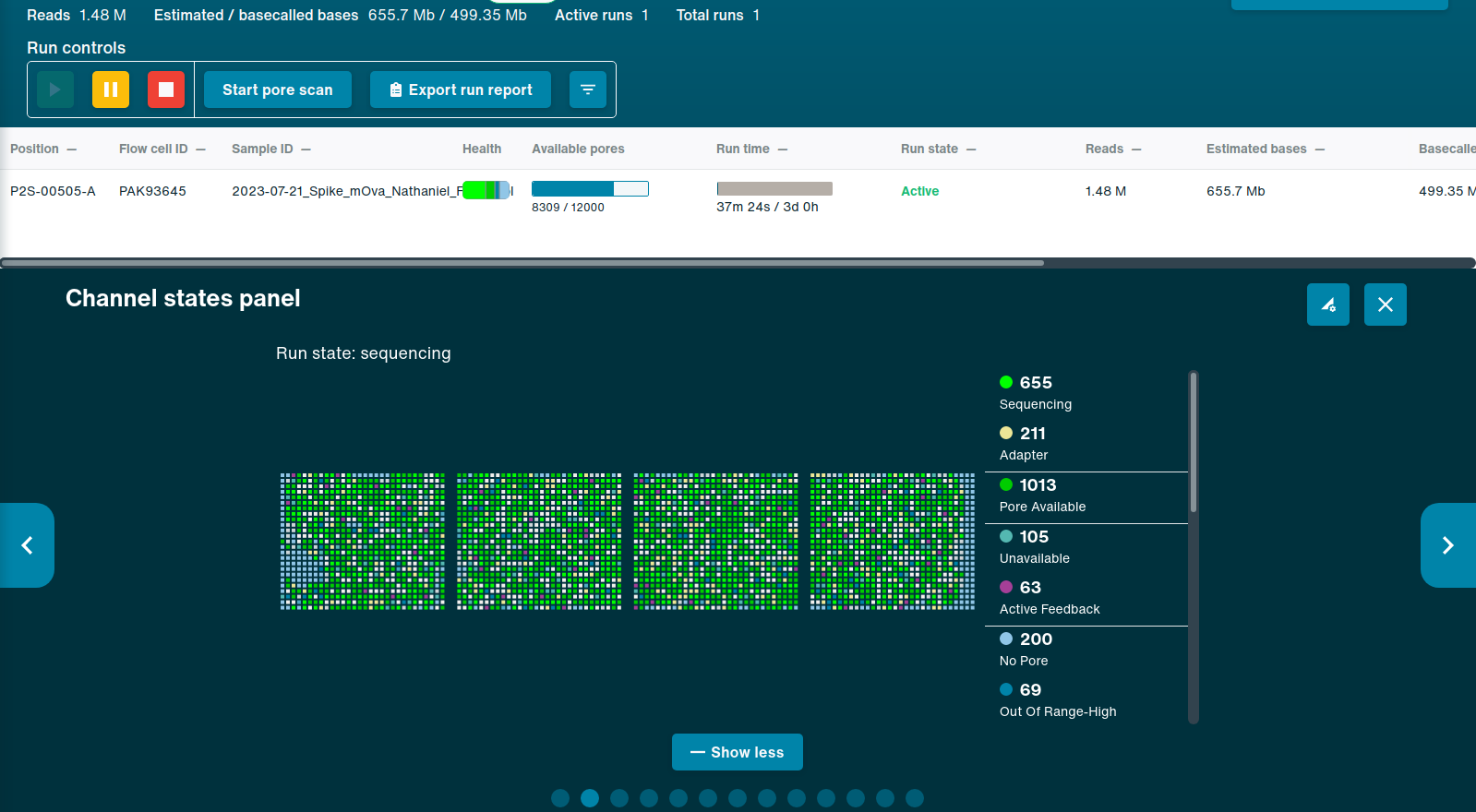This screenshot has height=812, width=1476.
Task: Click the available pores progress bar
Action: point(590,189)
